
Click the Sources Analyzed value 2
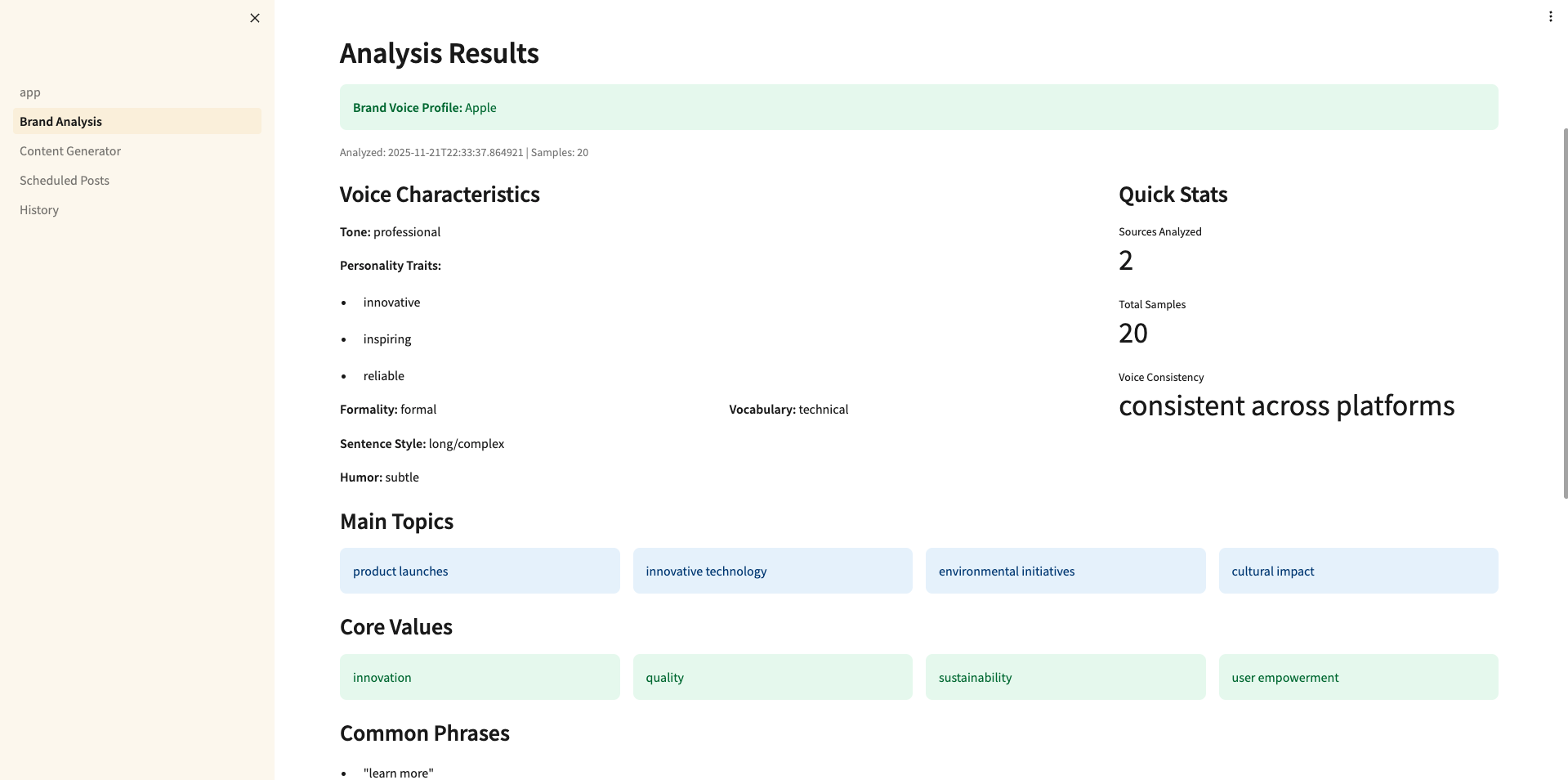[x=1126, y=261]
